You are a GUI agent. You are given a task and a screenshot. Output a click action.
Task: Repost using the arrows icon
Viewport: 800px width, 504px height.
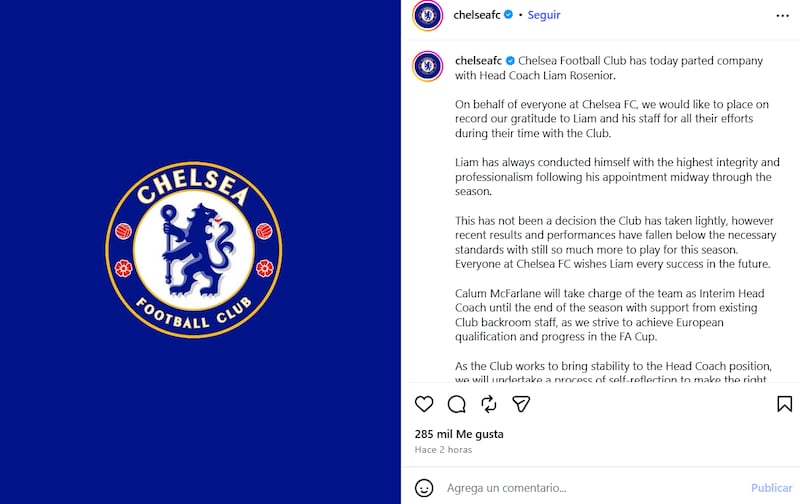[x=489, y=404]
